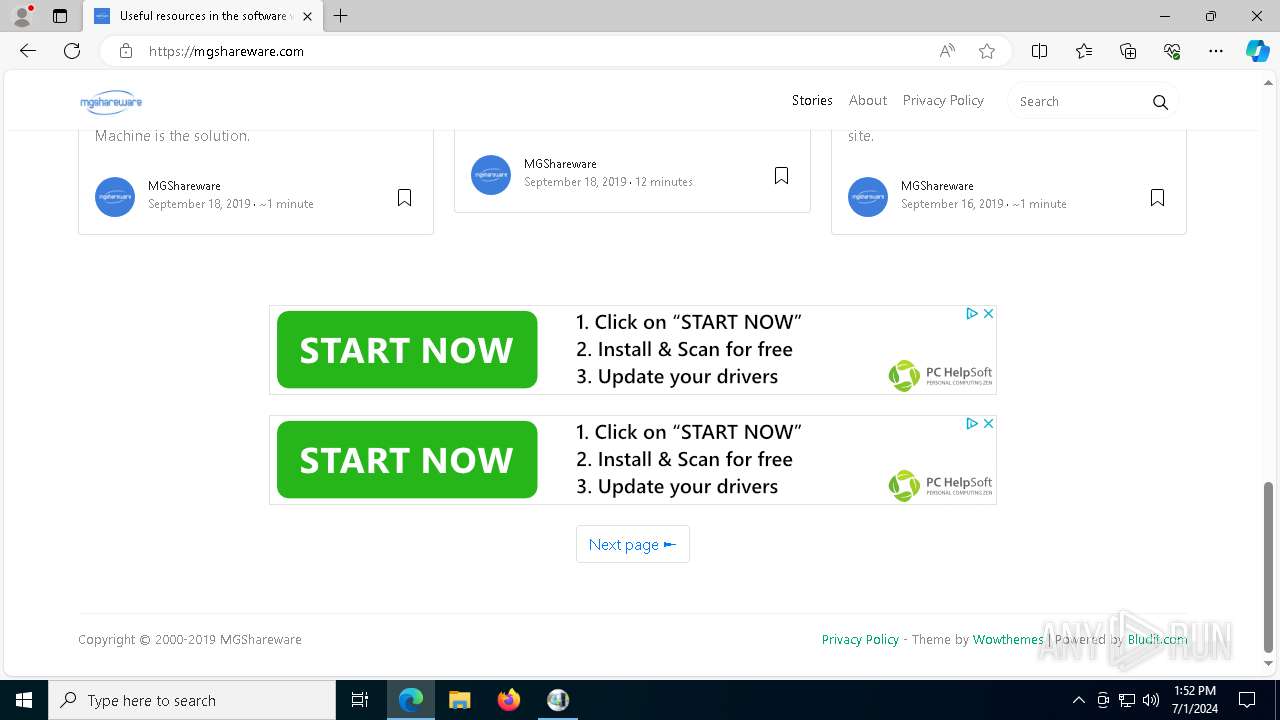Screen dimensions: 1280x720
Task: Open the Stories menu item
Action: tap(812, 100)
